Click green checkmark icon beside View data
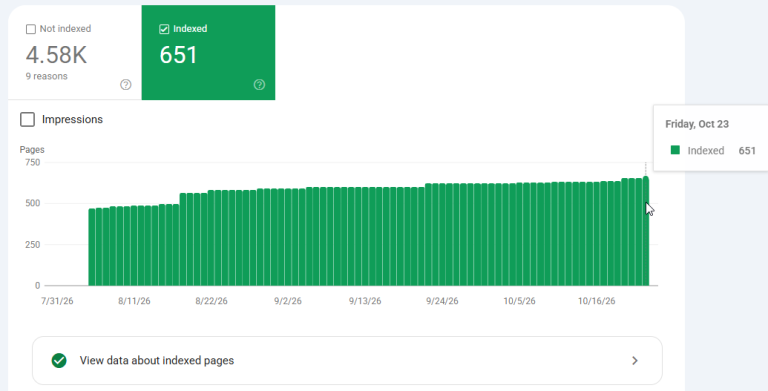 coord(59,361)
